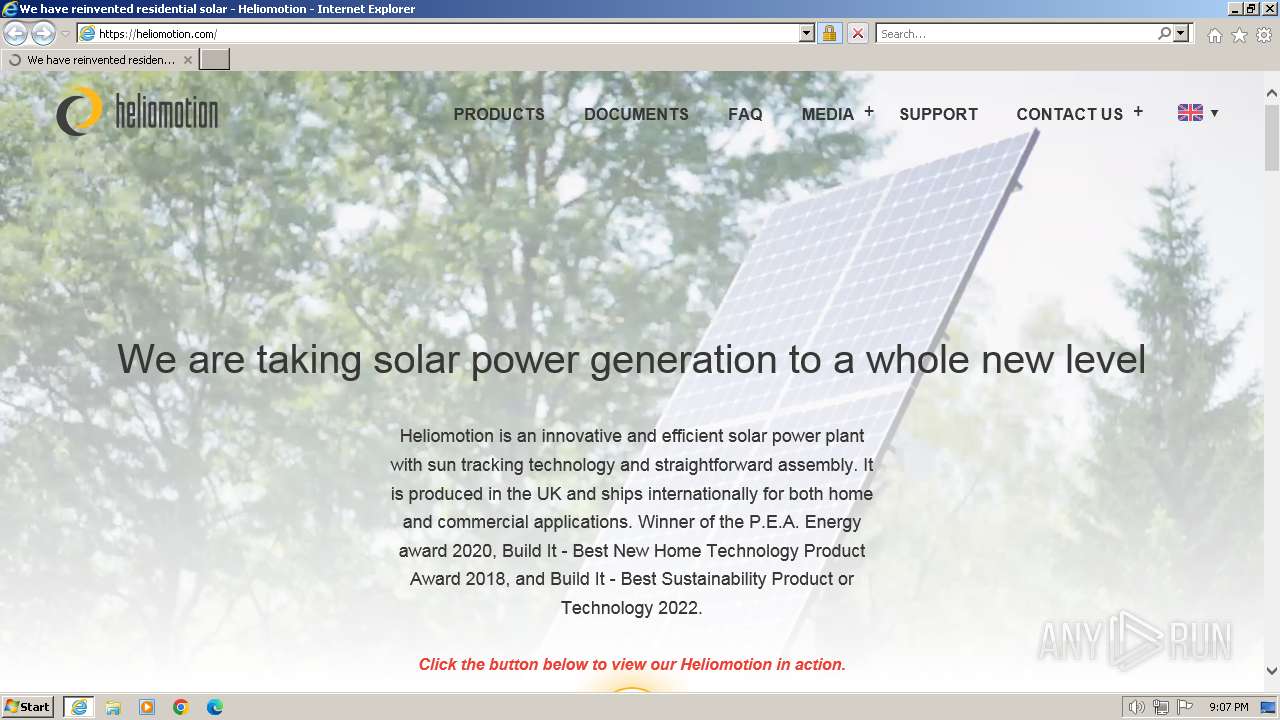The height and width of the screenshot is (720, 1280).
Task: Open File Explorer from the taskbar
Action: (113, 707)
